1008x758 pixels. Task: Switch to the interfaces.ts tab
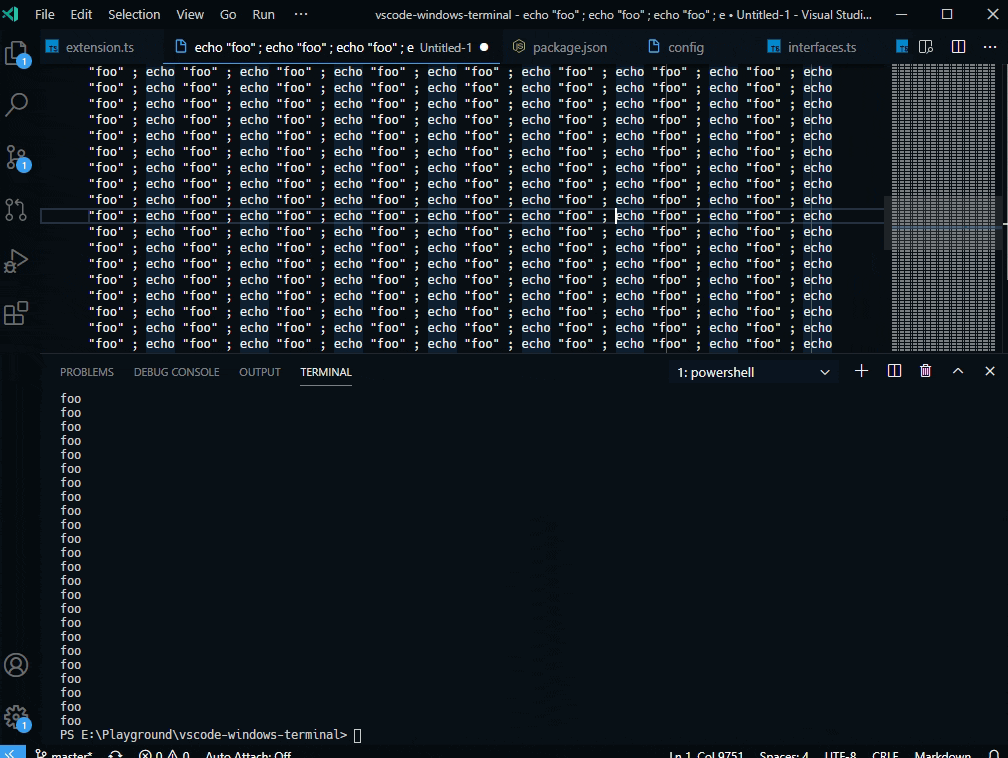coord(812,47)
